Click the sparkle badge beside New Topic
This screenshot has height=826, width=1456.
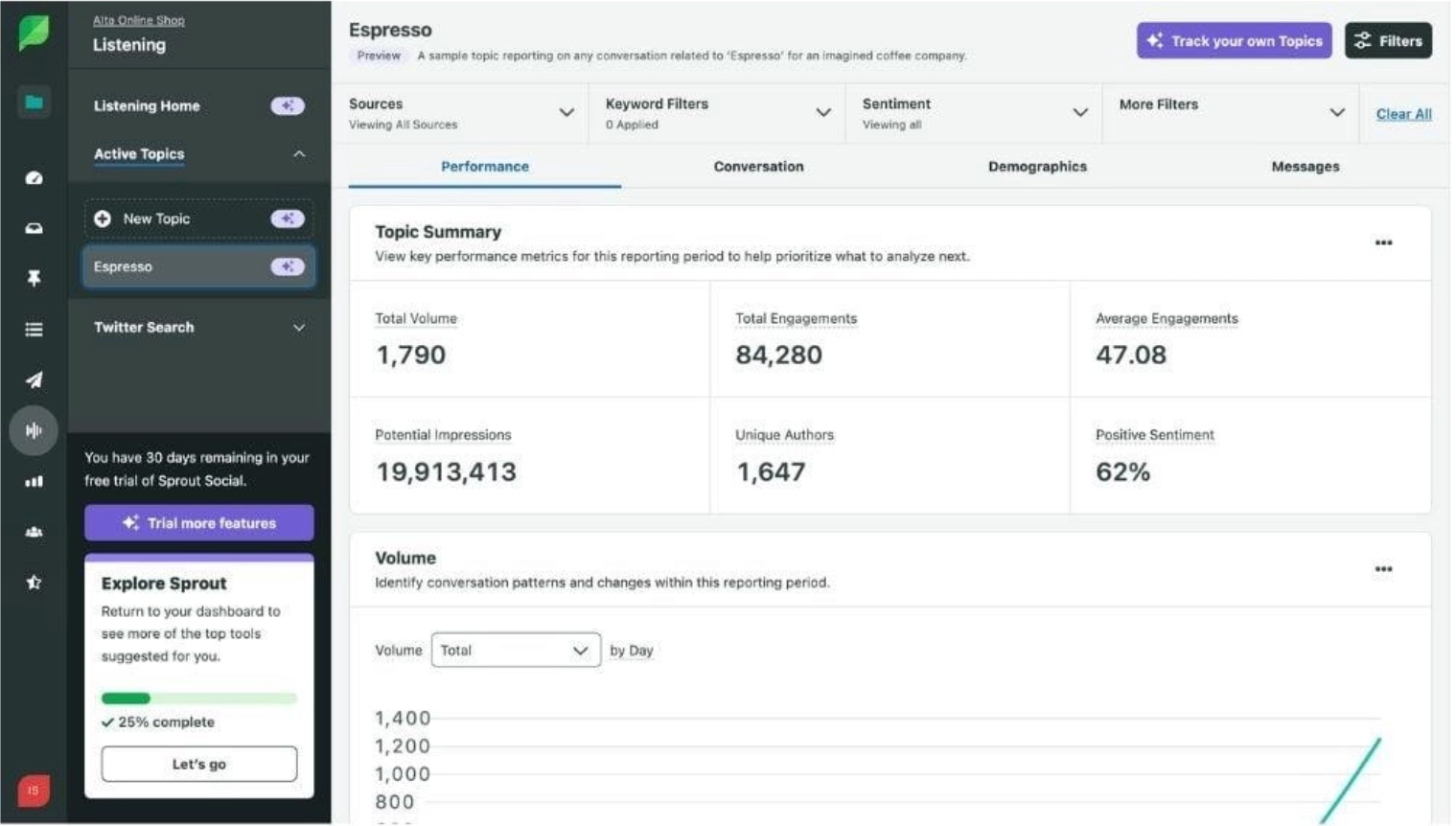click(x=288, y=219)
